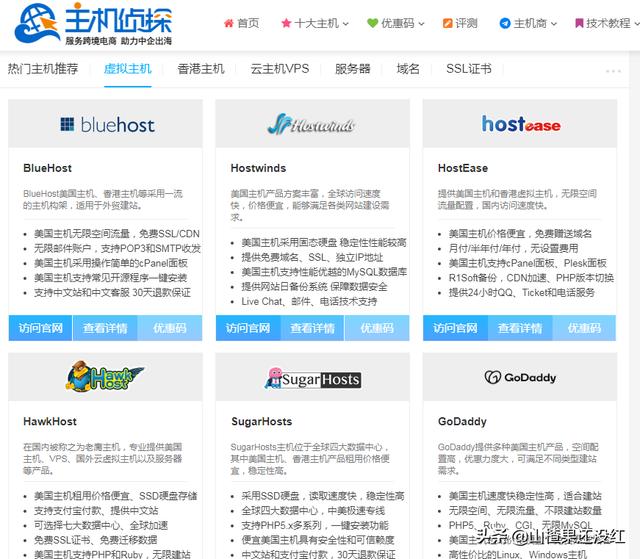
Task: Click text 提供网站日备份系统 保障数据安全
Action: (314, 287)
